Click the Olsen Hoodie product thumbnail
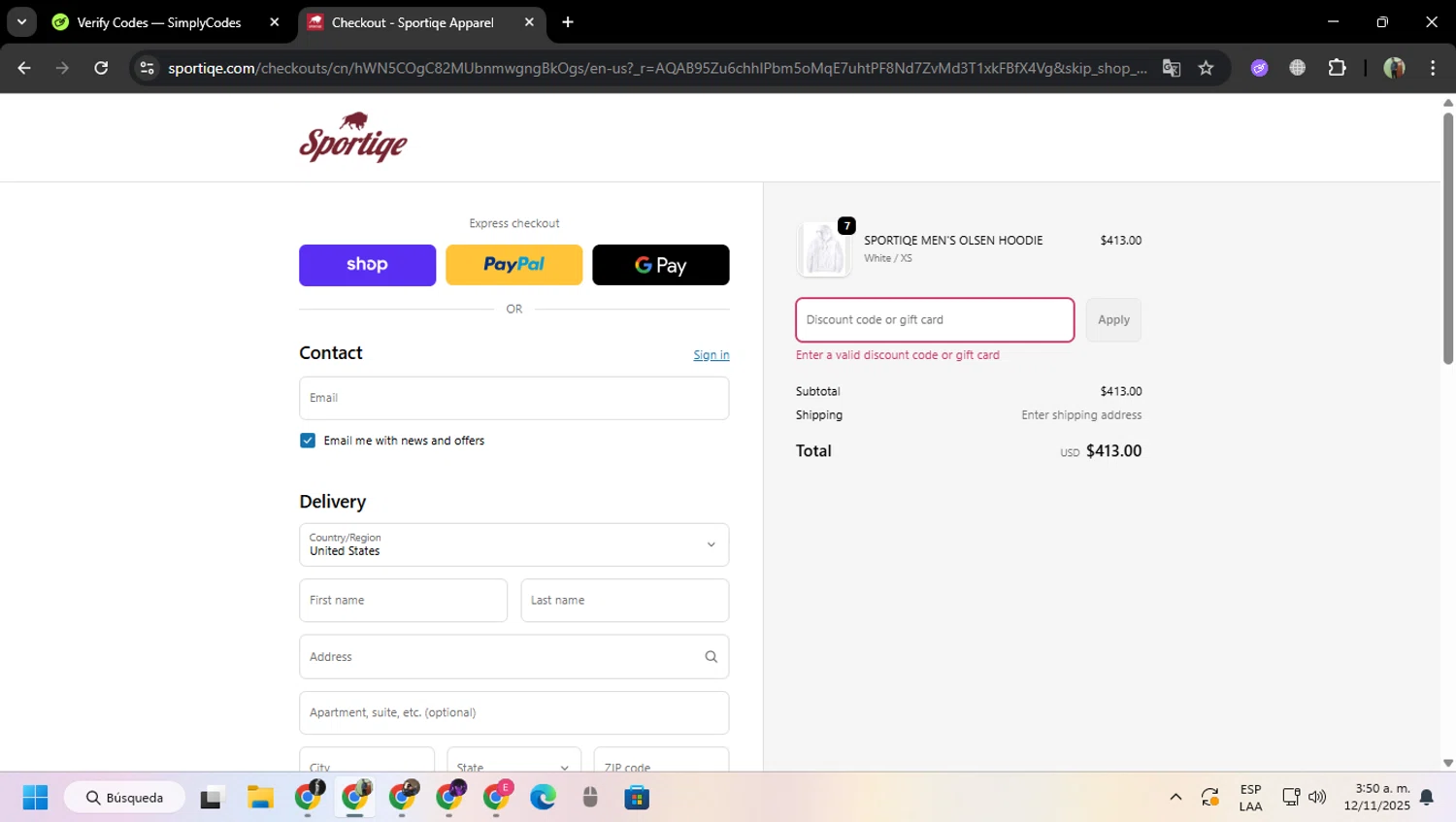 tap(823, 248)
